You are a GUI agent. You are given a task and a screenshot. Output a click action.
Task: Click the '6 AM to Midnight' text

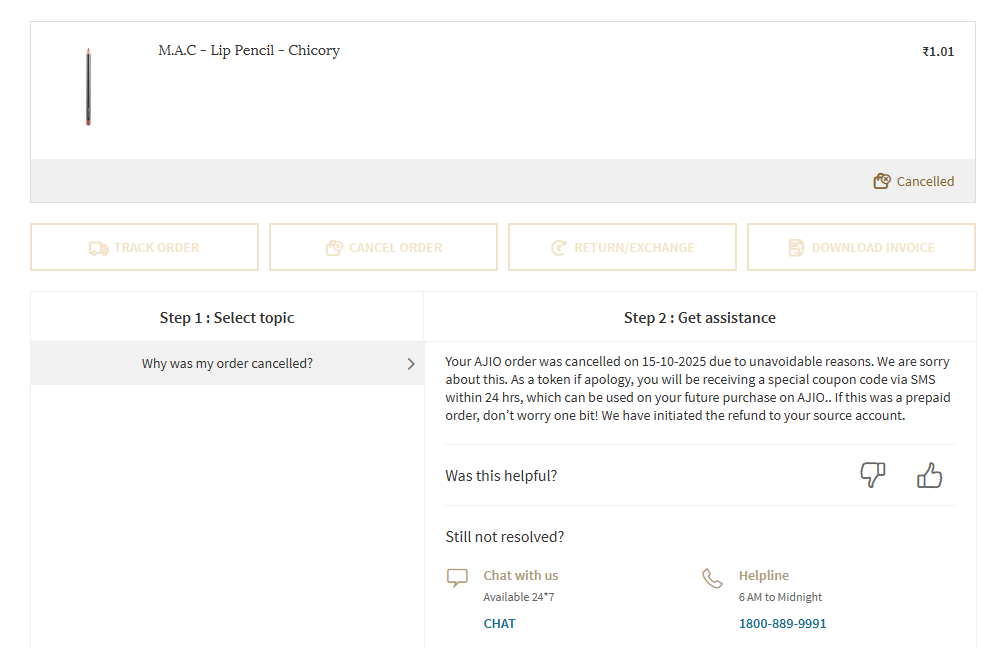click(780, 597)
